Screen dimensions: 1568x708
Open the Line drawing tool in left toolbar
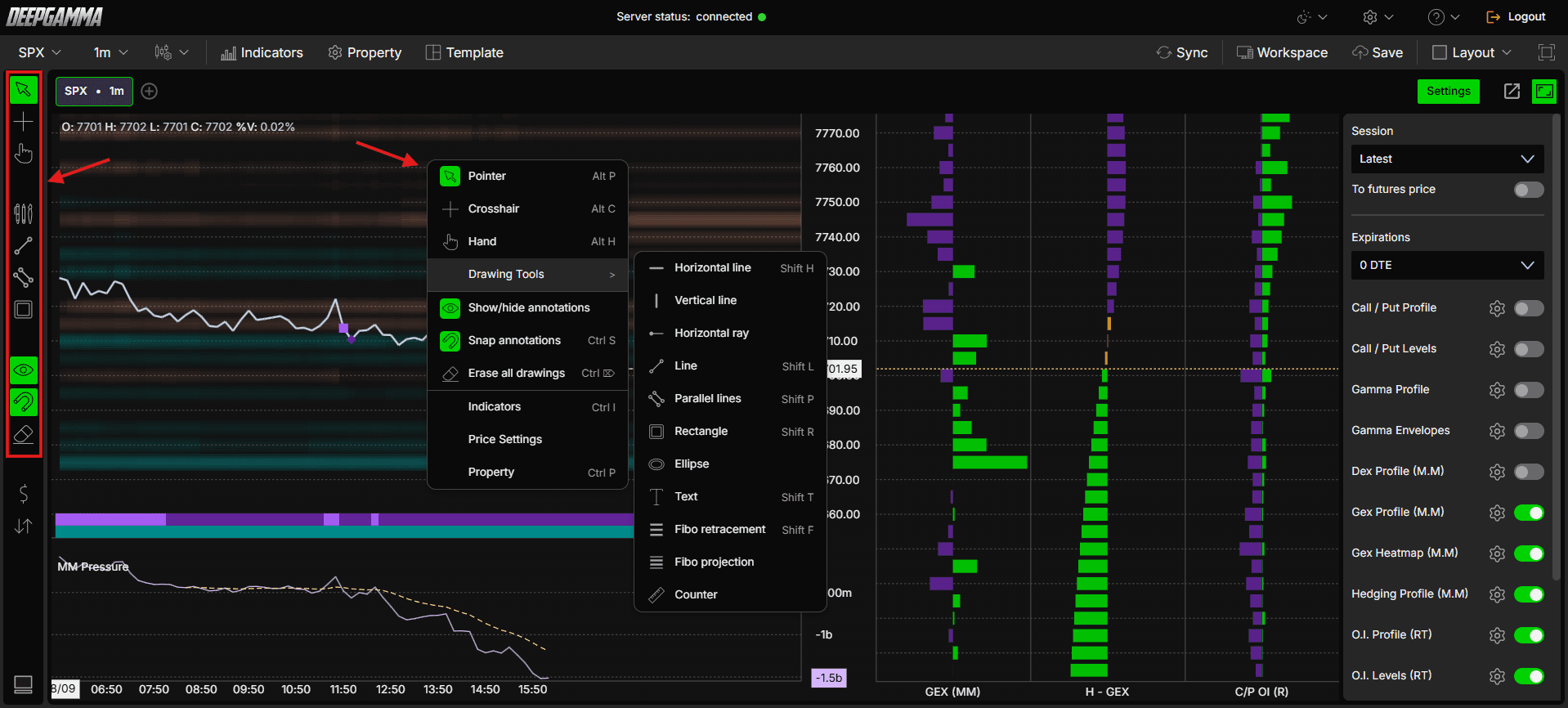tap(24, 245)
